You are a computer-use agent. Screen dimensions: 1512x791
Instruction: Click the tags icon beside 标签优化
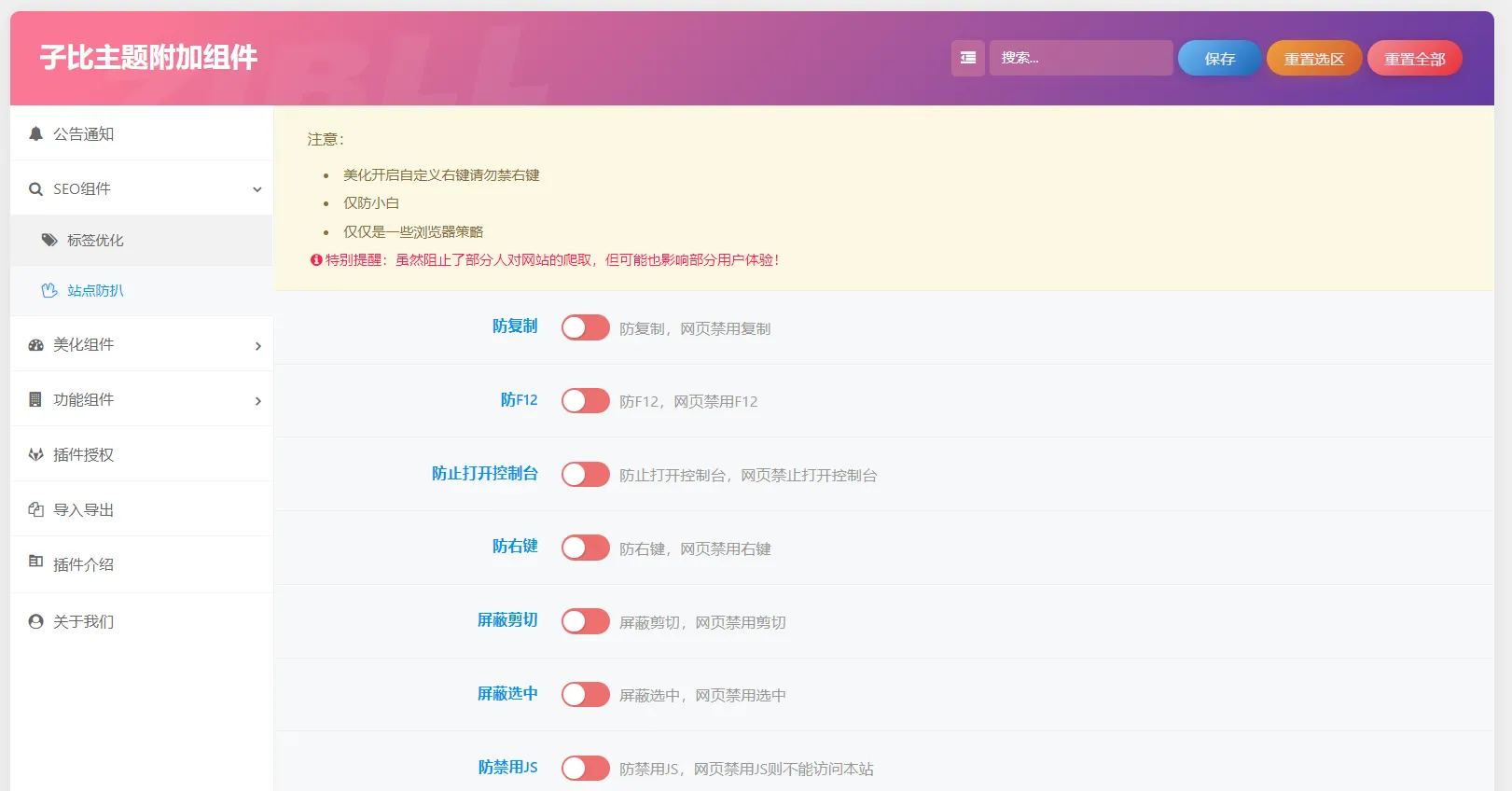click(x=49, y=240)
